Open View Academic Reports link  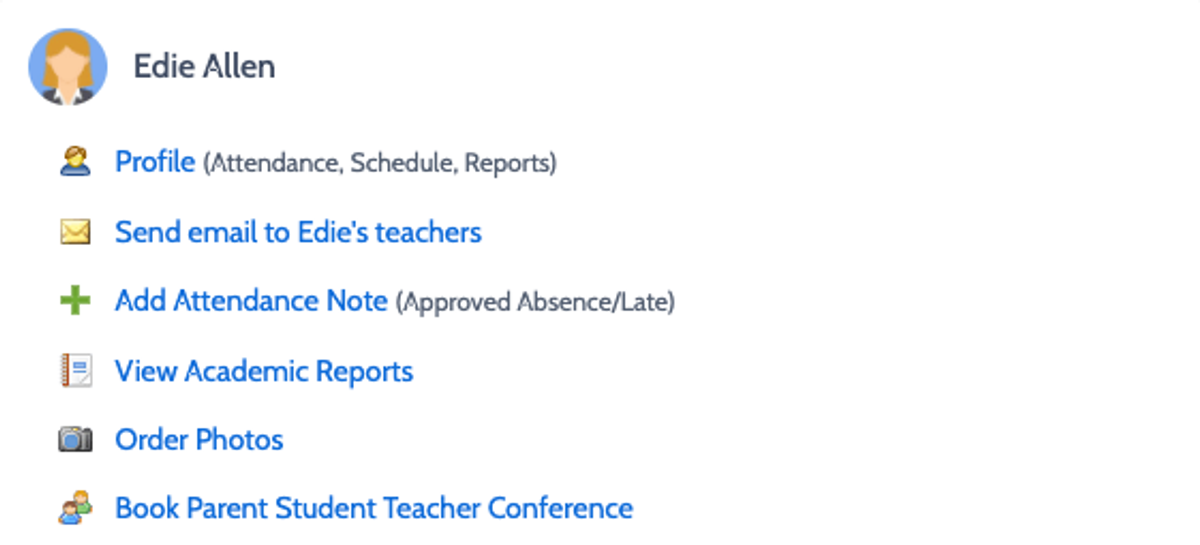coord(264,371)
